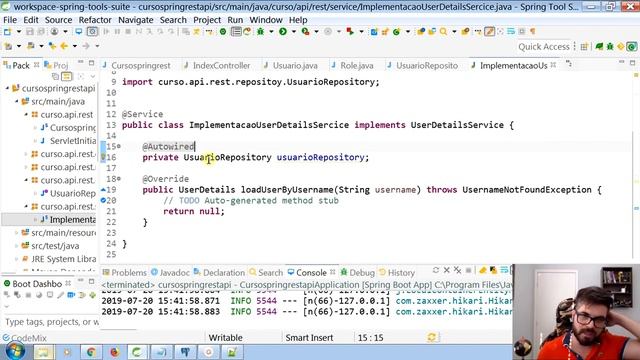Toggle the Mark Occurrences pencil icon
The image size is (640, 360).
click(x=489, y=31)
